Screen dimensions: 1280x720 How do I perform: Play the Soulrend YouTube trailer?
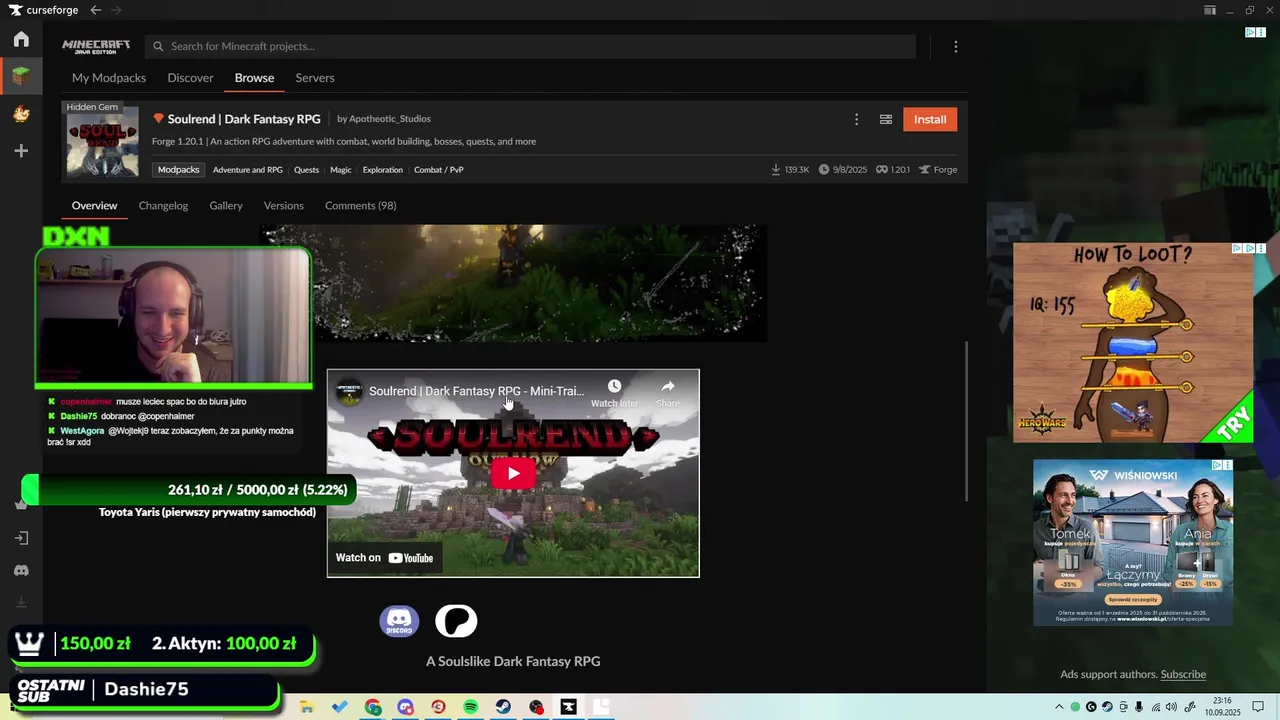(x=513, y=473)
